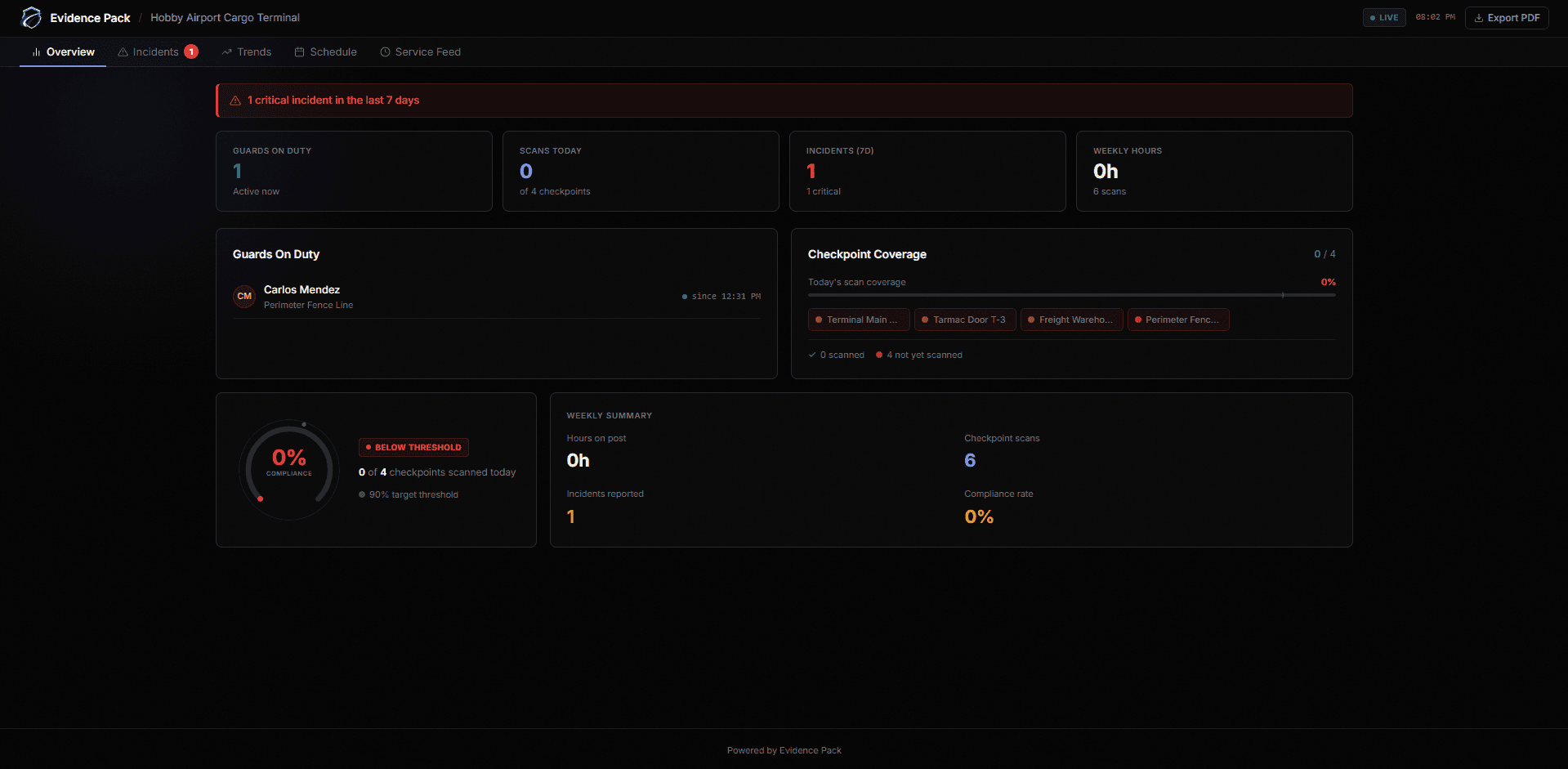Click the warning triangle icon on Incidents
This screenshot has height=769, width=1568.
click(122, 51)
